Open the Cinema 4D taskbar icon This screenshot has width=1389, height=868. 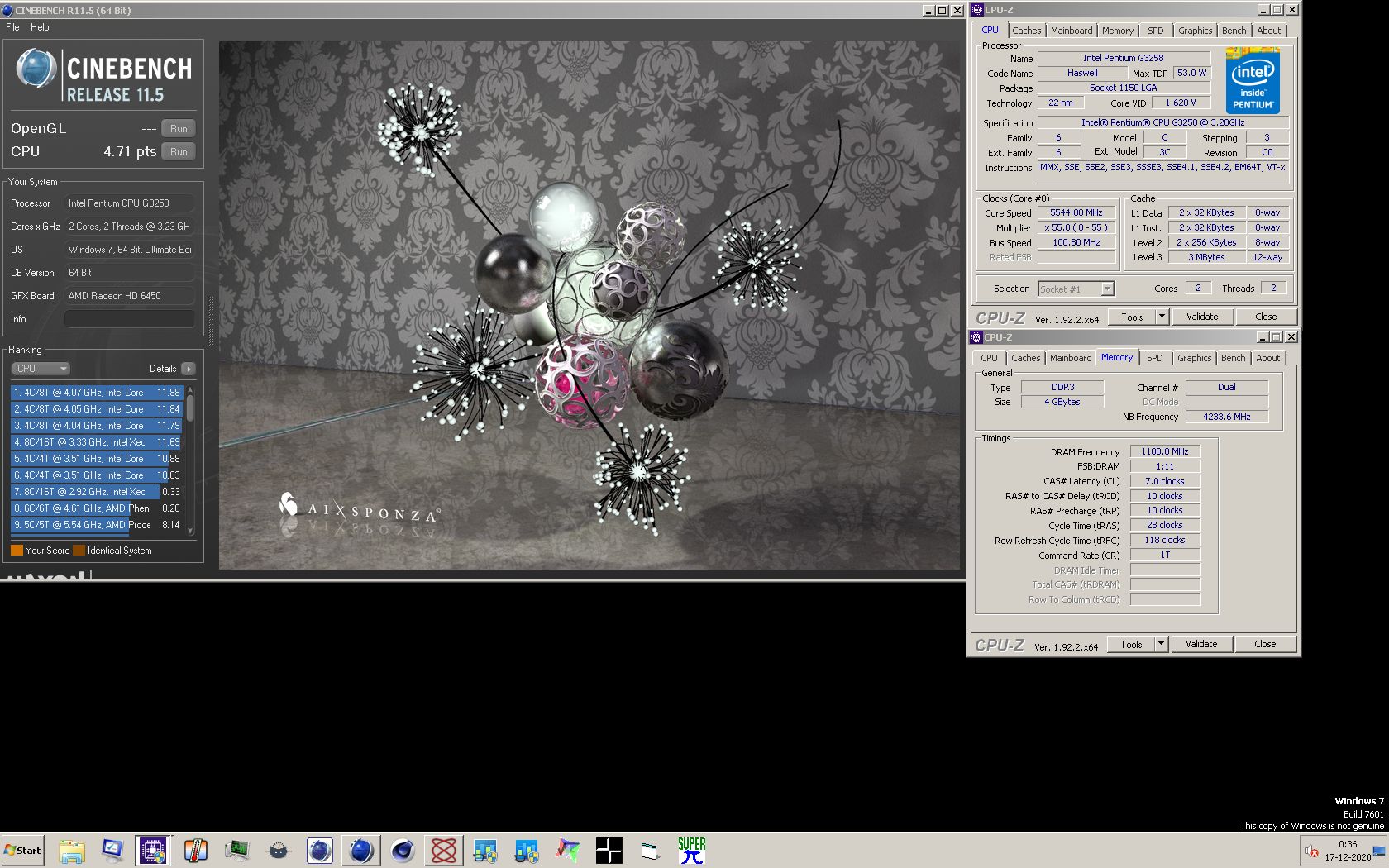[402, 850]
